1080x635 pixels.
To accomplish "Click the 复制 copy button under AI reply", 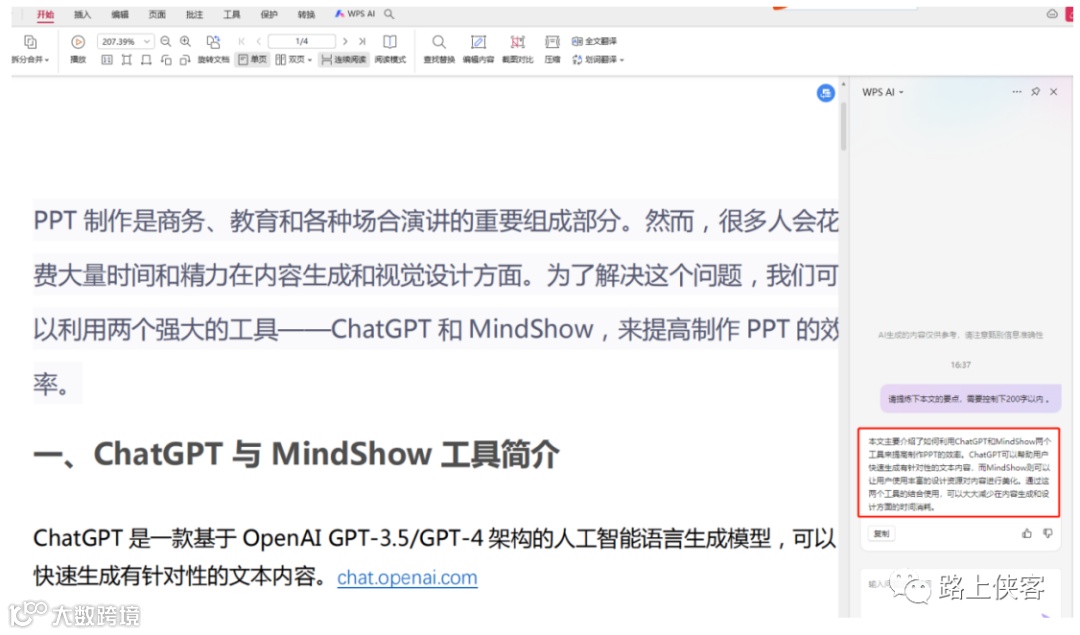I will coord(882,534).
